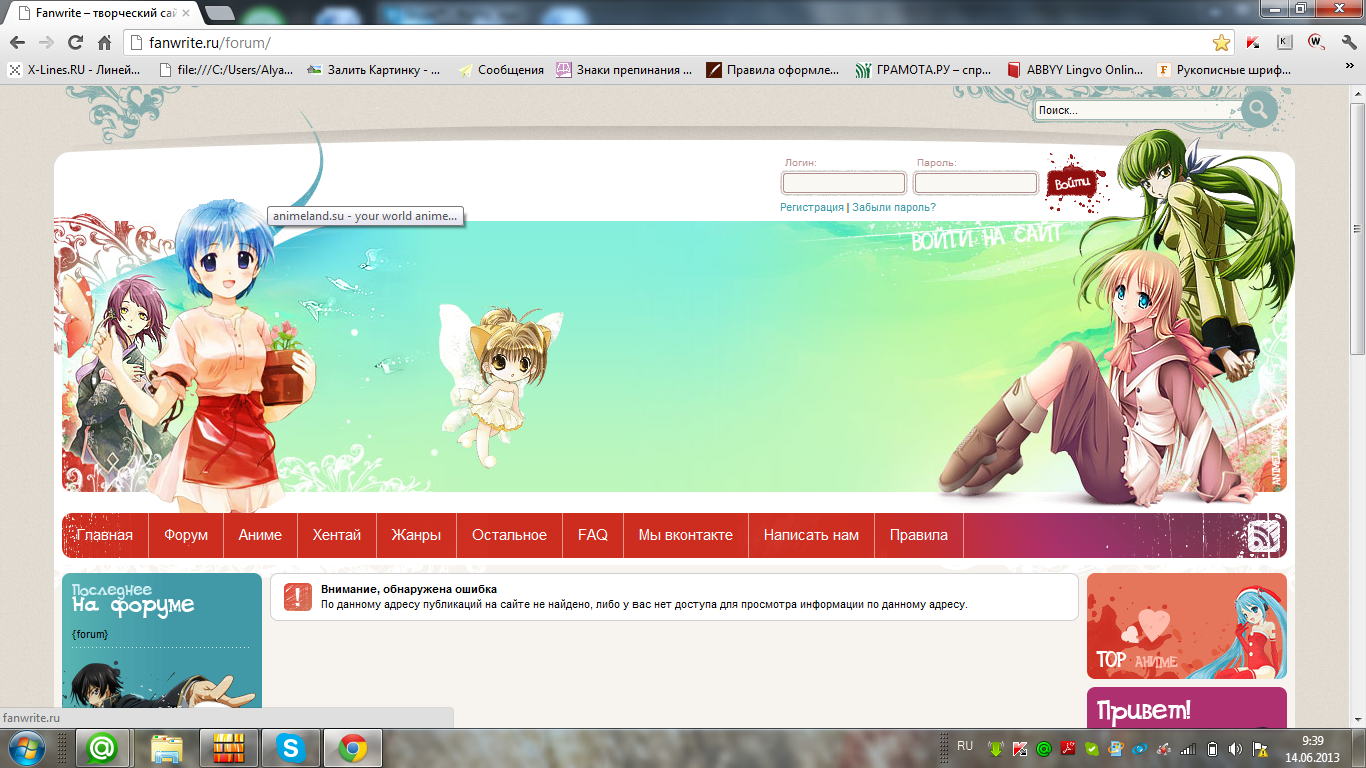Screen dimensions: 1366x768
Task: Click the RU language indicator
Action: 965,746
